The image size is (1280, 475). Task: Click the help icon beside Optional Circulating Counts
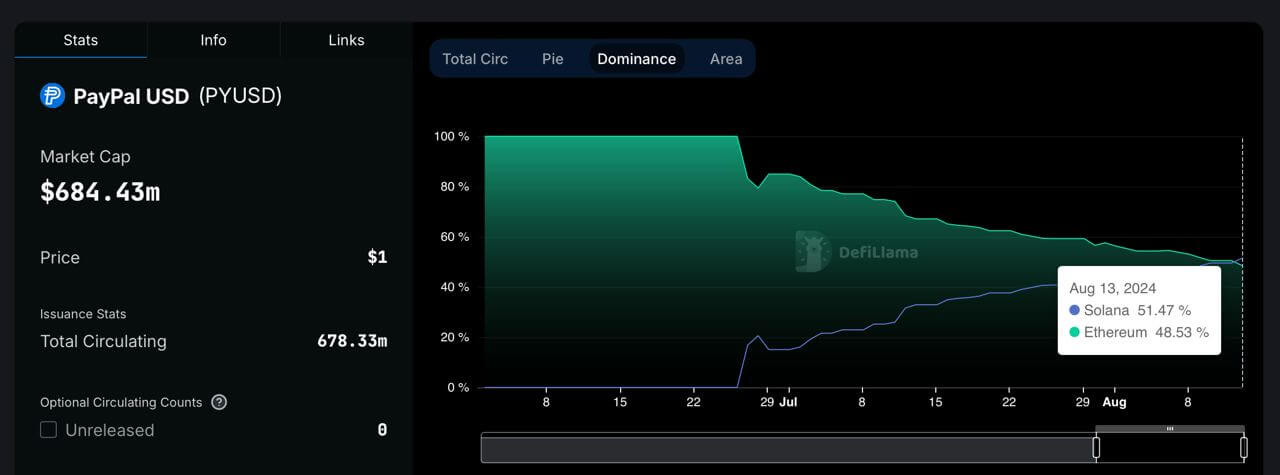219,402
